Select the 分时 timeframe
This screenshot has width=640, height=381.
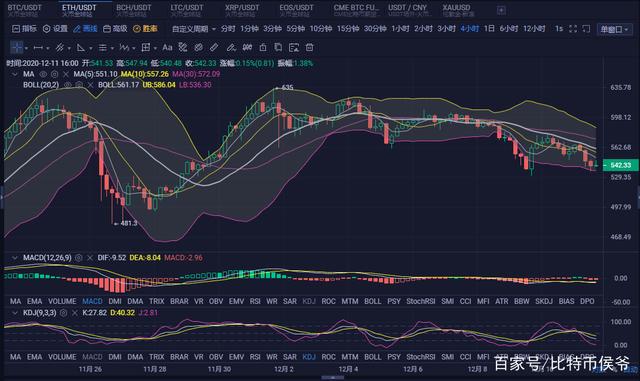click(228, 29)
